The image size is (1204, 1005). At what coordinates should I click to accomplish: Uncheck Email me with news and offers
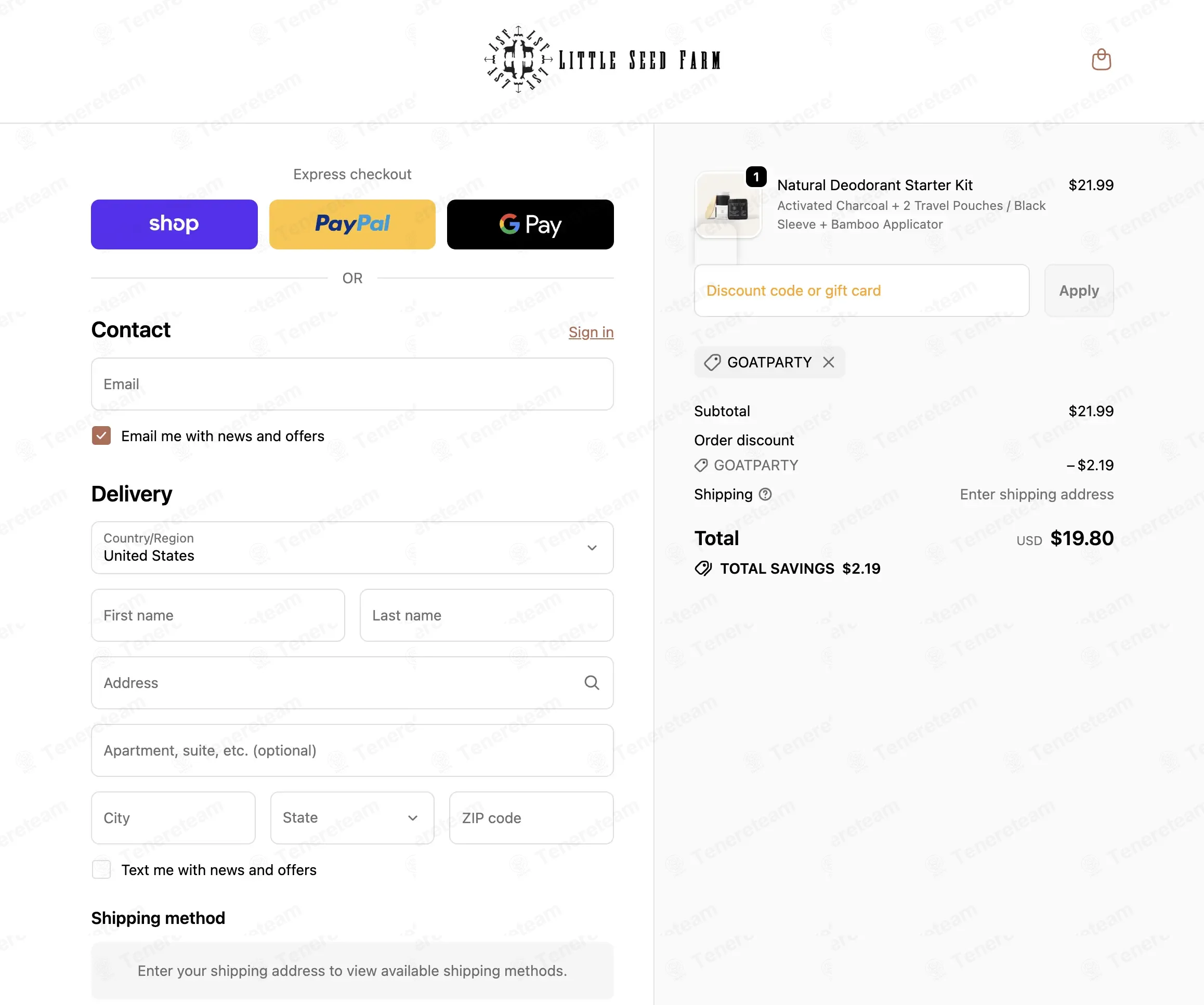click(101, 436)
